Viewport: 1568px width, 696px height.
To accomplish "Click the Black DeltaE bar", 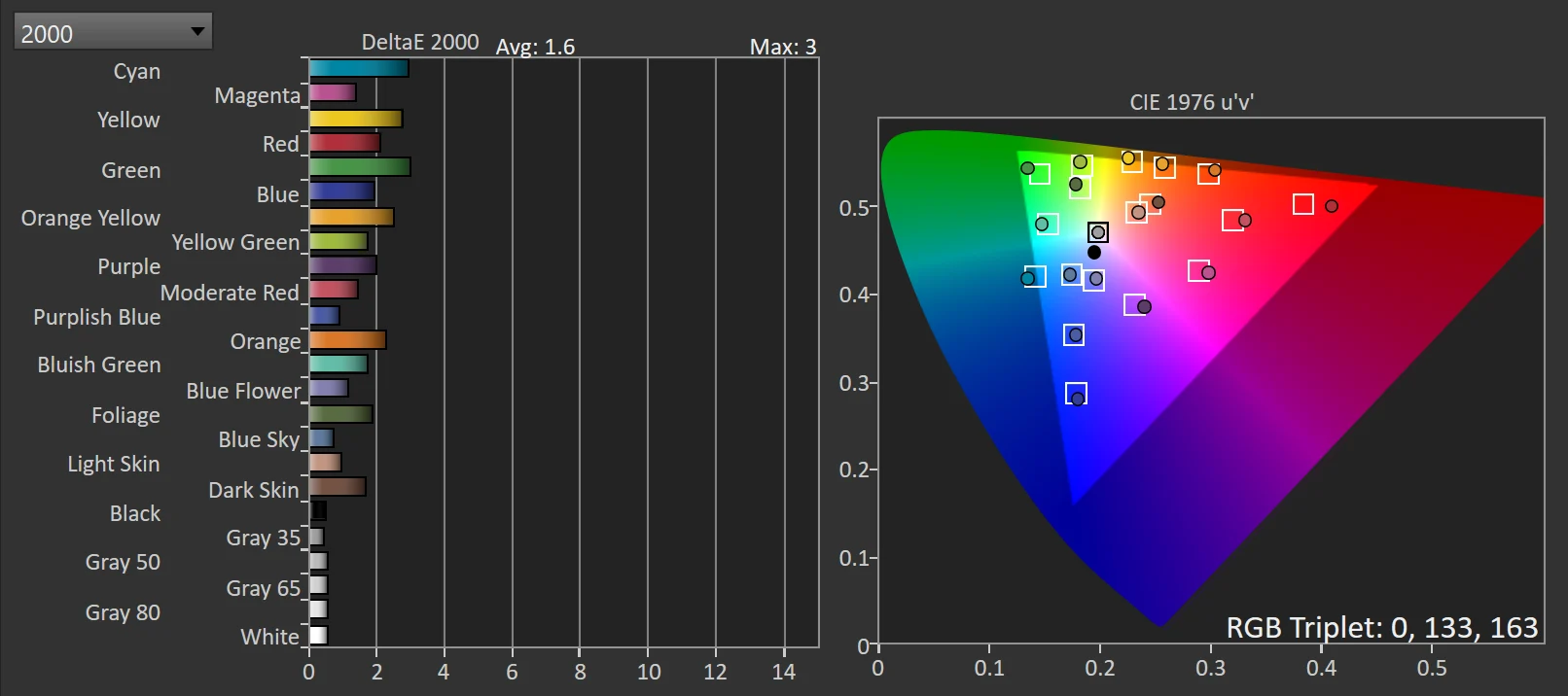I will click(x=318, y=510).
